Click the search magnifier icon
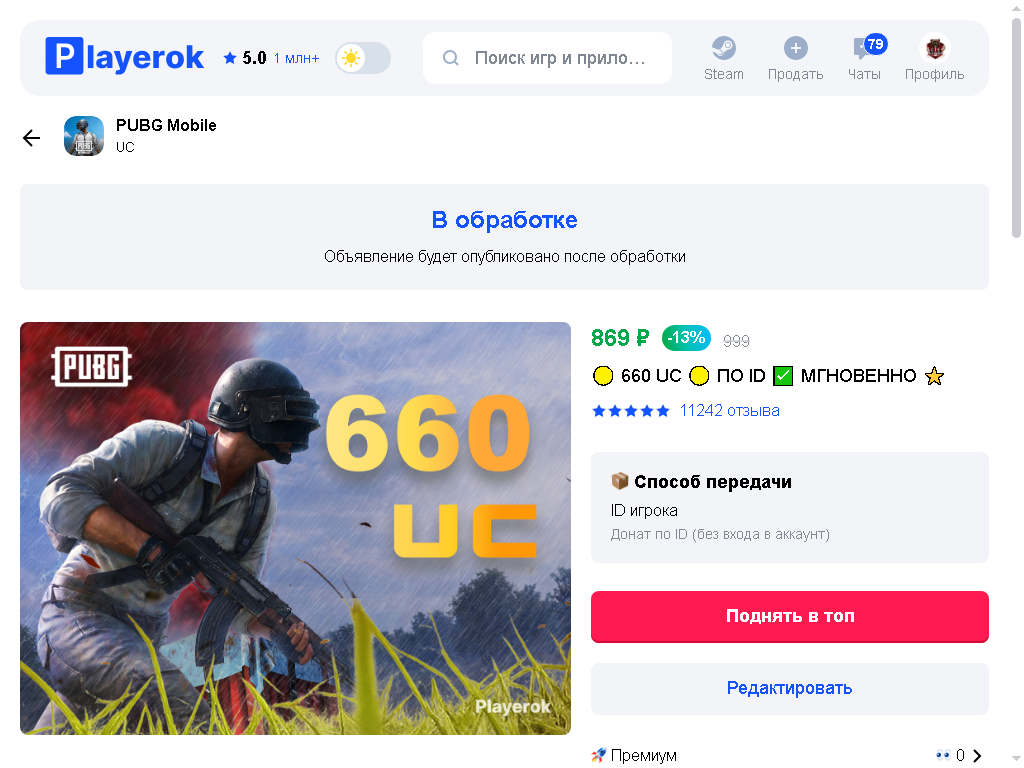This screenshot has width=1024, height=768. tap(451, 58)
